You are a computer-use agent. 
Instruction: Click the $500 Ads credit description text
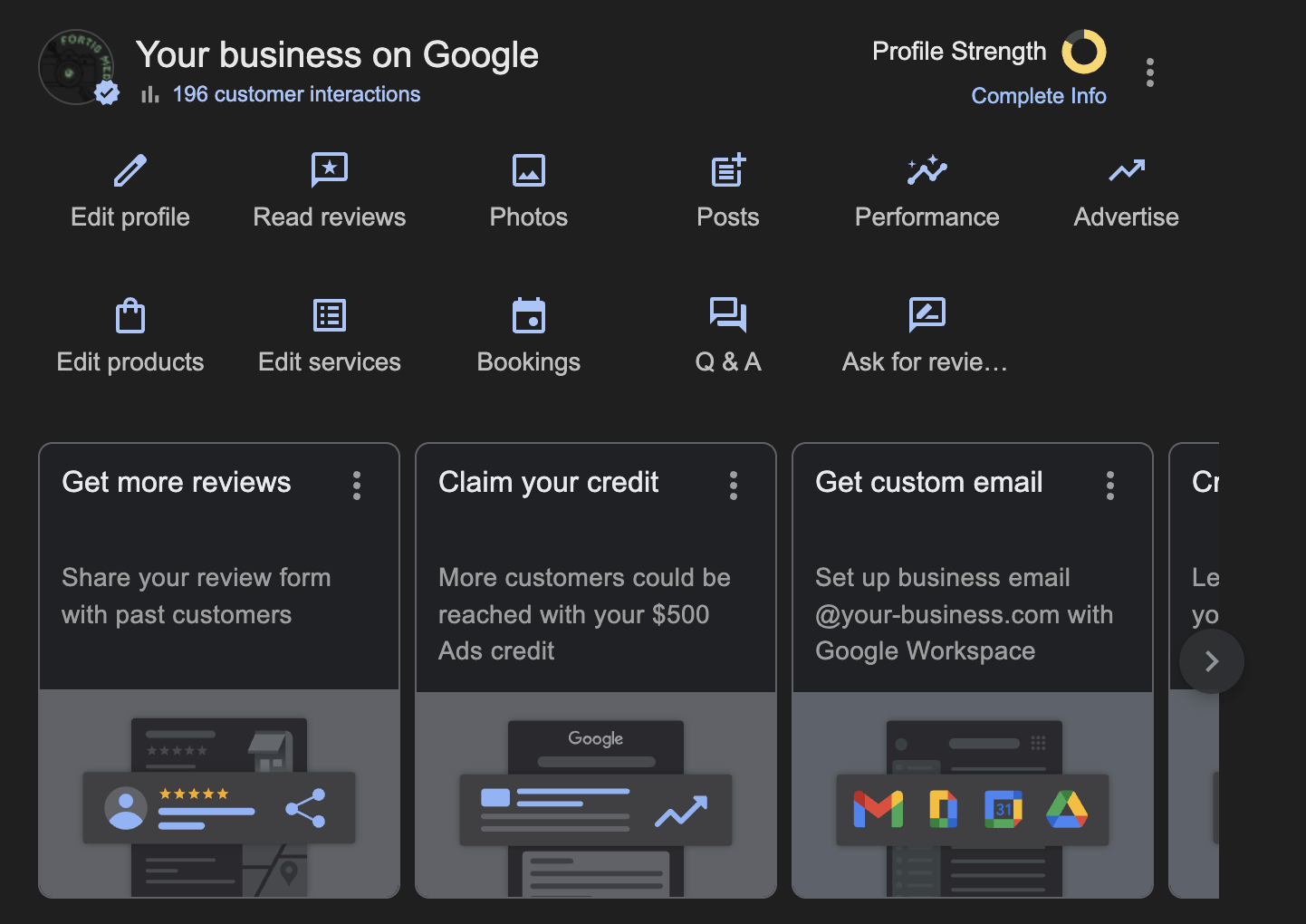click(x=585, y=614)
